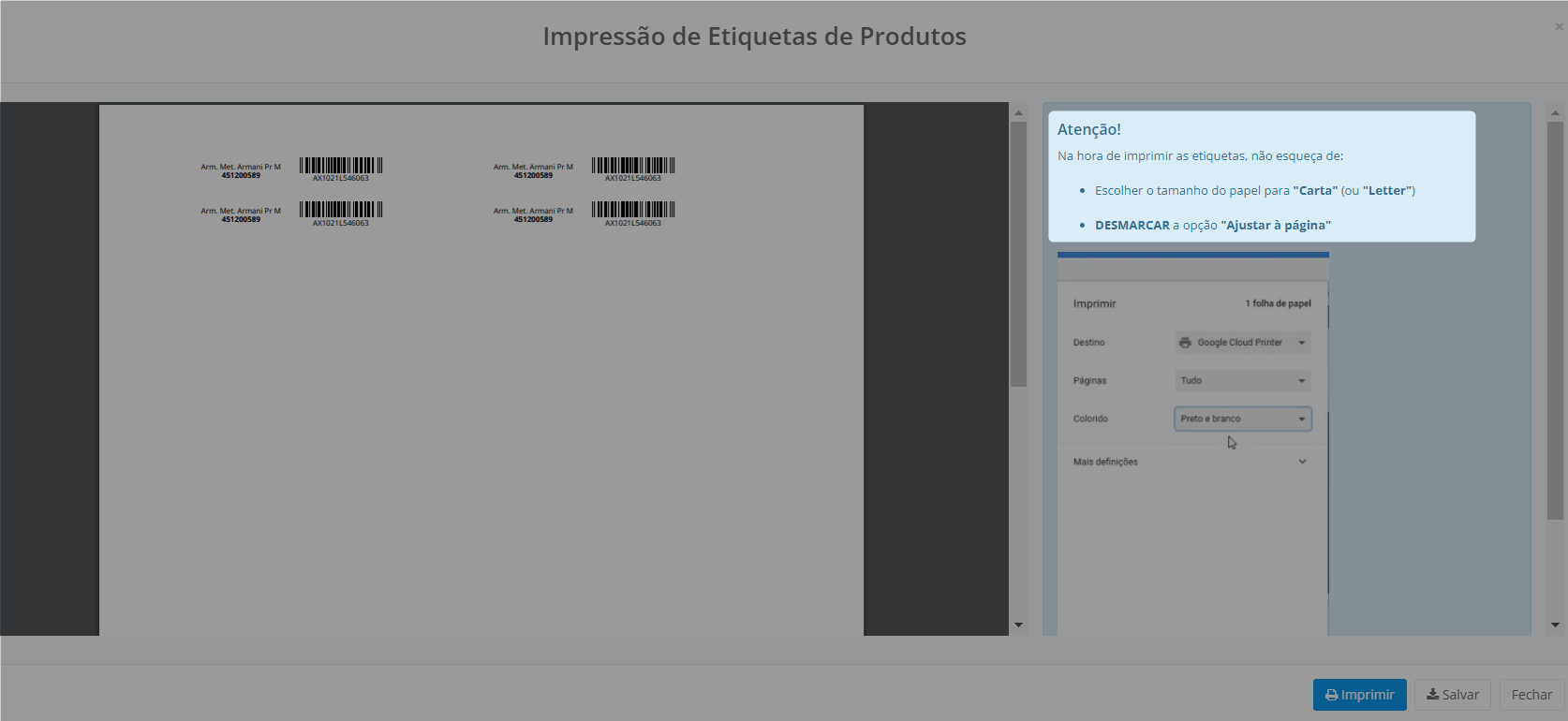Click the Google Cloud Printer printer icon
Screen dimensions: 1568x721
pyautogui.click(x=1185, y=343)
